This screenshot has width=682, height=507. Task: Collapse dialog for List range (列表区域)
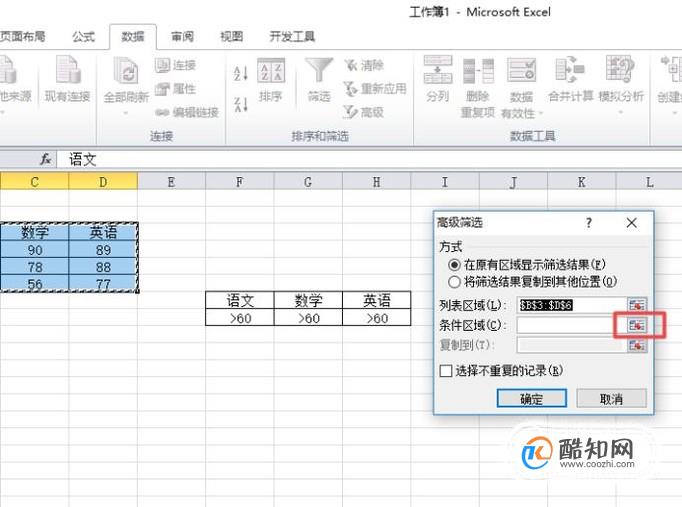637,305
